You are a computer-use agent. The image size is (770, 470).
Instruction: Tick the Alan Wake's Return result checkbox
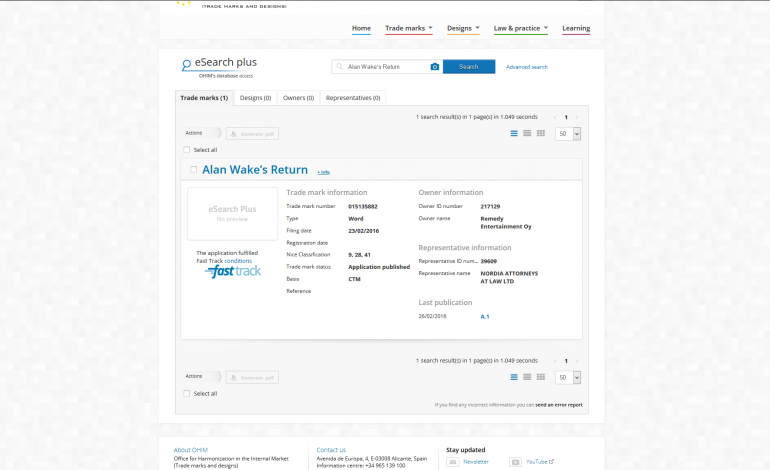coord(194,170)
